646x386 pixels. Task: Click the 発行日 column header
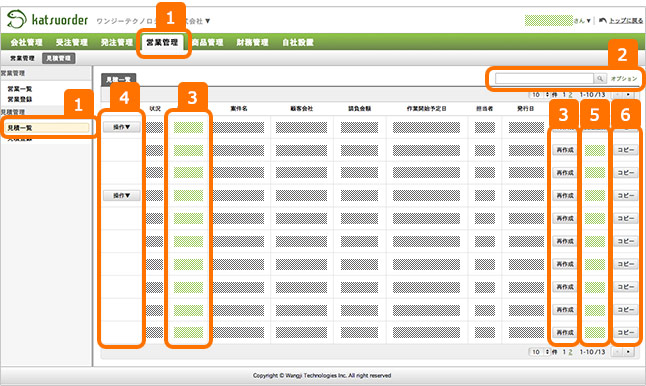(x=526, y=108)
